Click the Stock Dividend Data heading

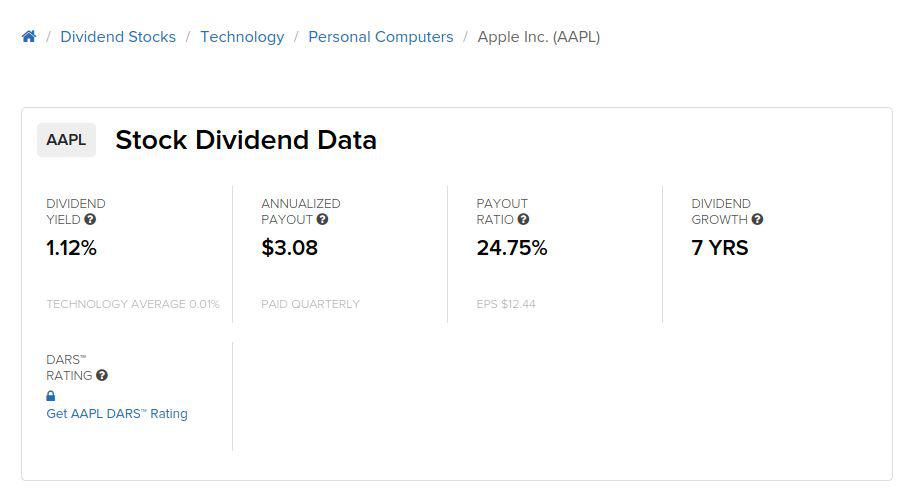coord(246,140)
